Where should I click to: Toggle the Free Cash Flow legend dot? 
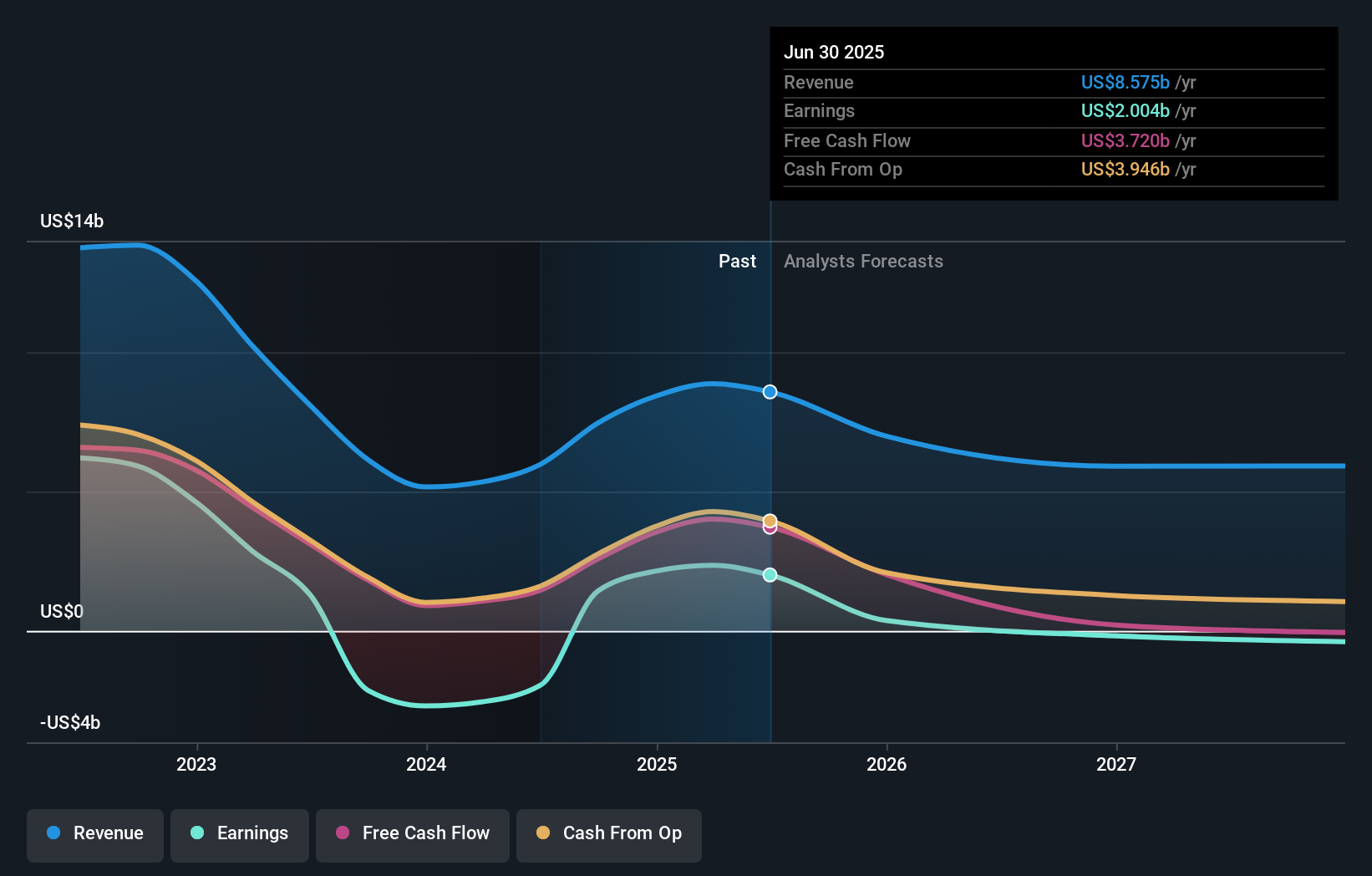(x=343, y=833)
